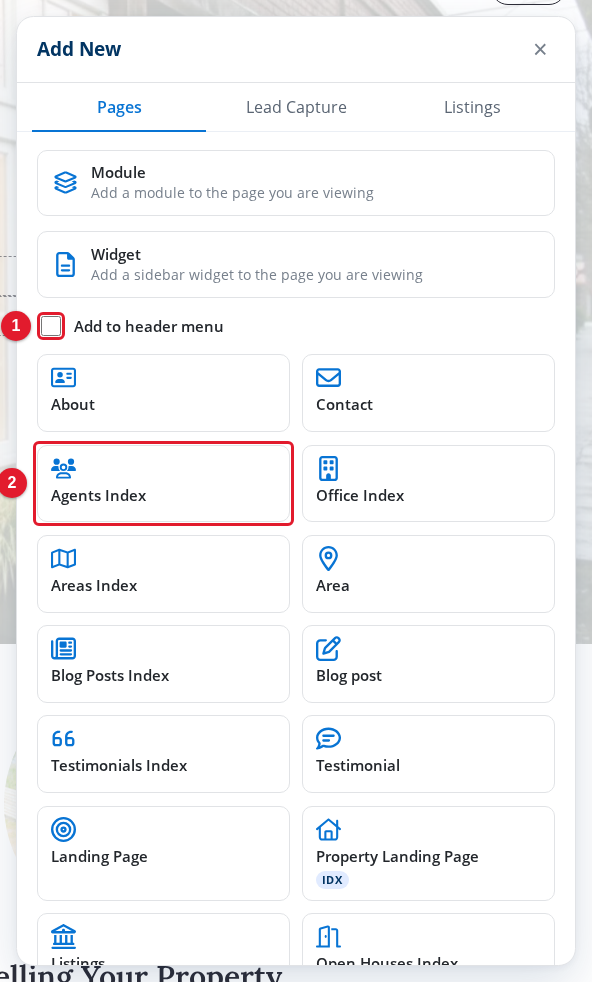
Task: Click 'Add a sidebar widget' description text
Action: point(257,275)
